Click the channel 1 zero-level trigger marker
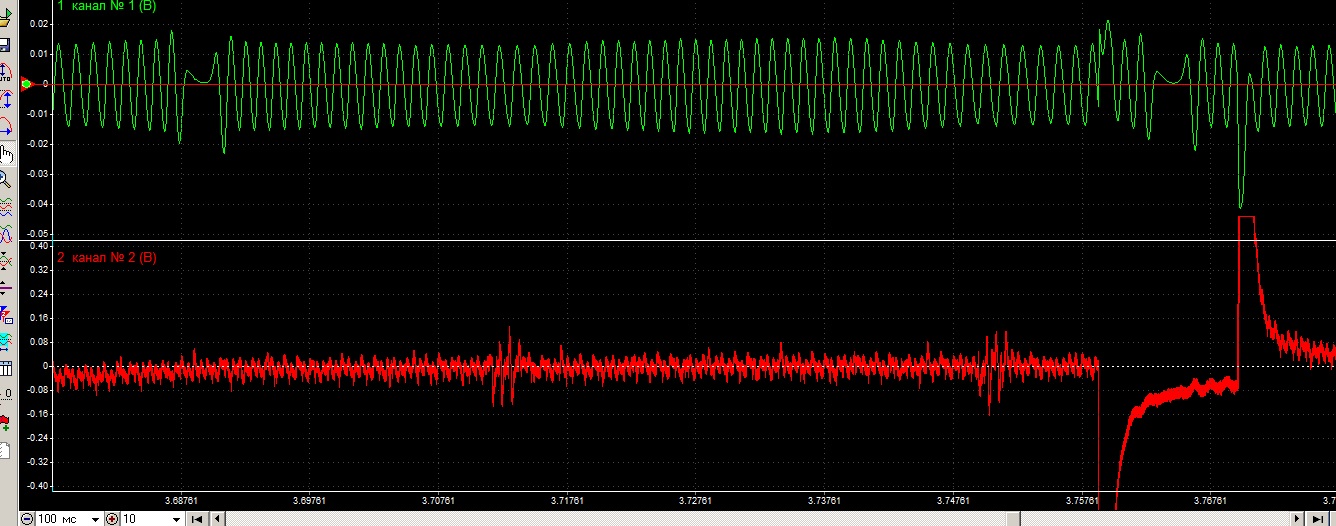 tap(25, 84)
